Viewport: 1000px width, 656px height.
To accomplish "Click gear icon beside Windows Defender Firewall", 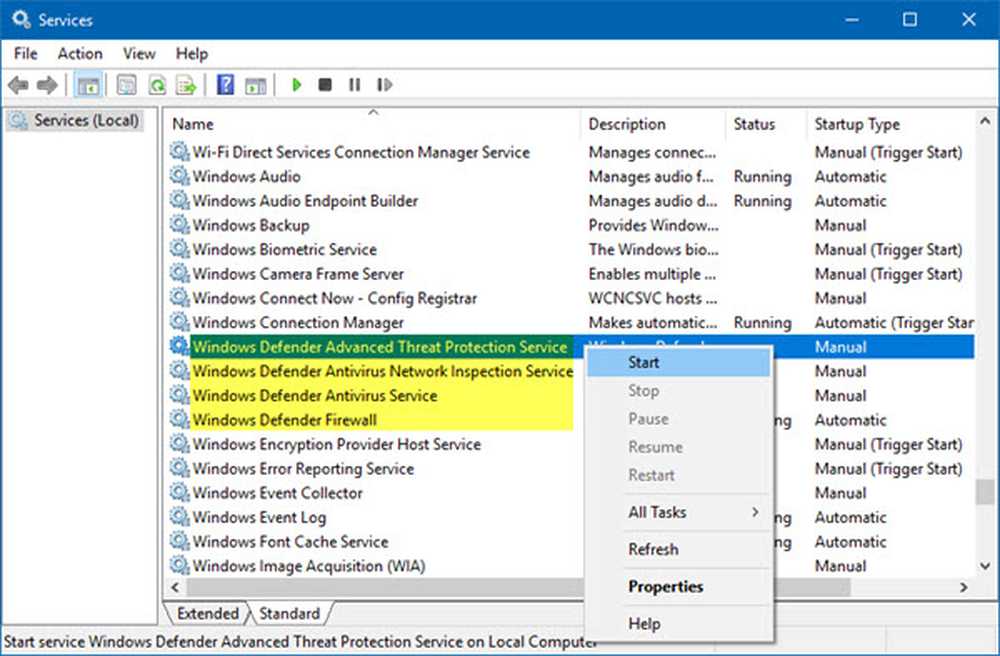I will point(179,419).
